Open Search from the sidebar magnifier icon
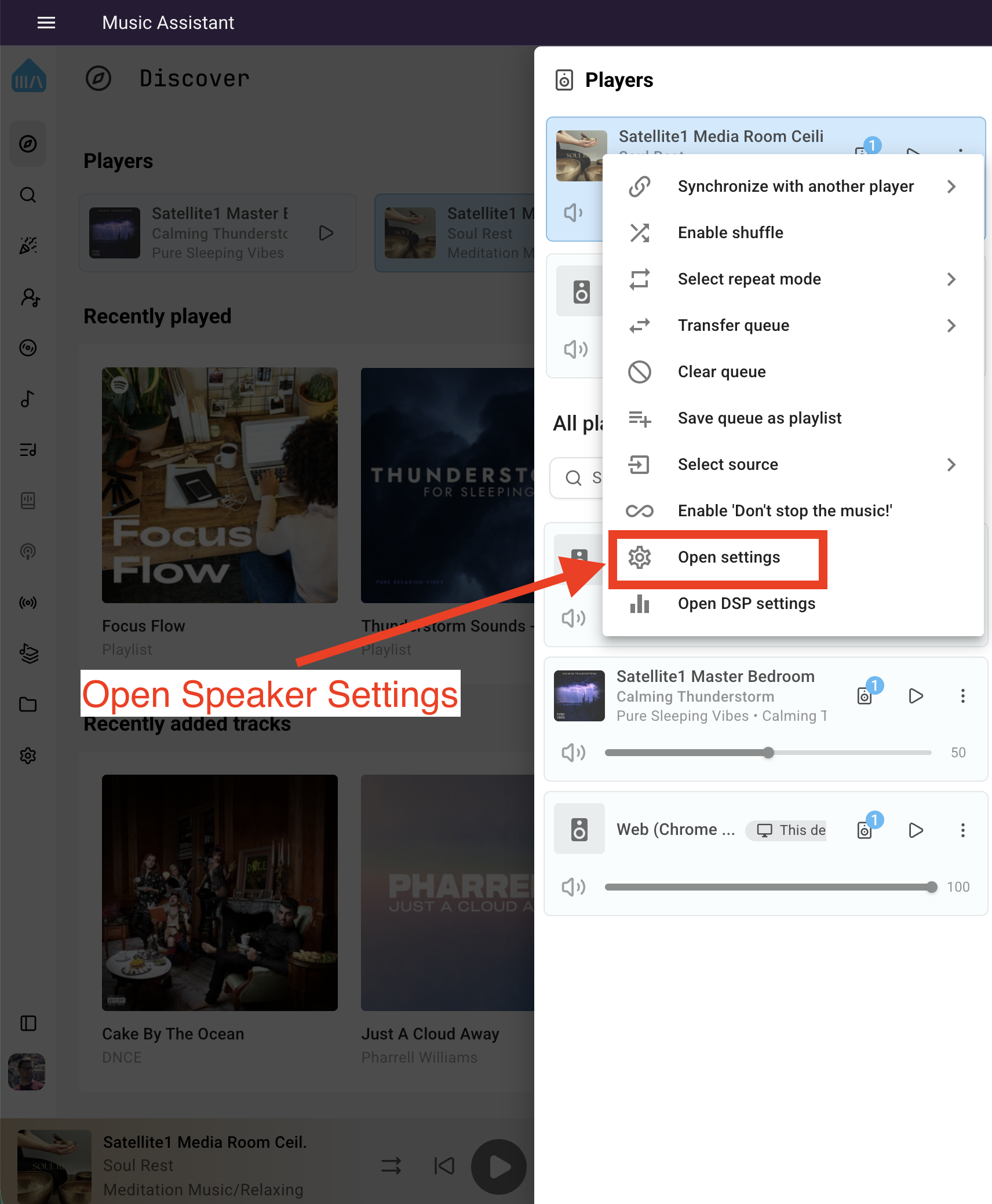This screenshot has height=1204, width=992. click(x=28, y=195)
